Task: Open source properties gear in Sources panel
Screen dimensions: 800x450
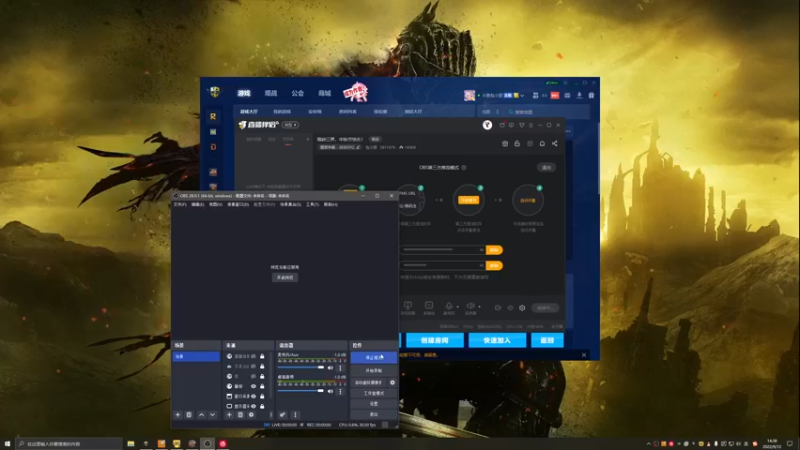Action: (251, 415)
